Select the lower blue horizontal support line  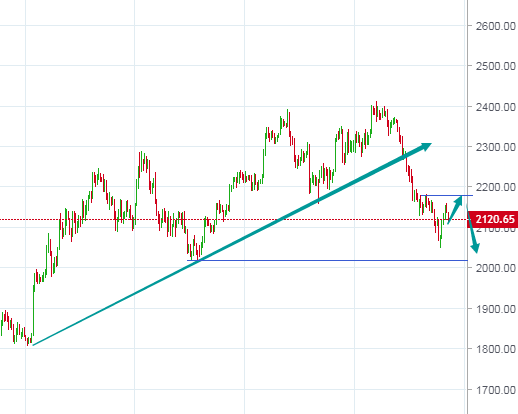[x=327, y=260]
